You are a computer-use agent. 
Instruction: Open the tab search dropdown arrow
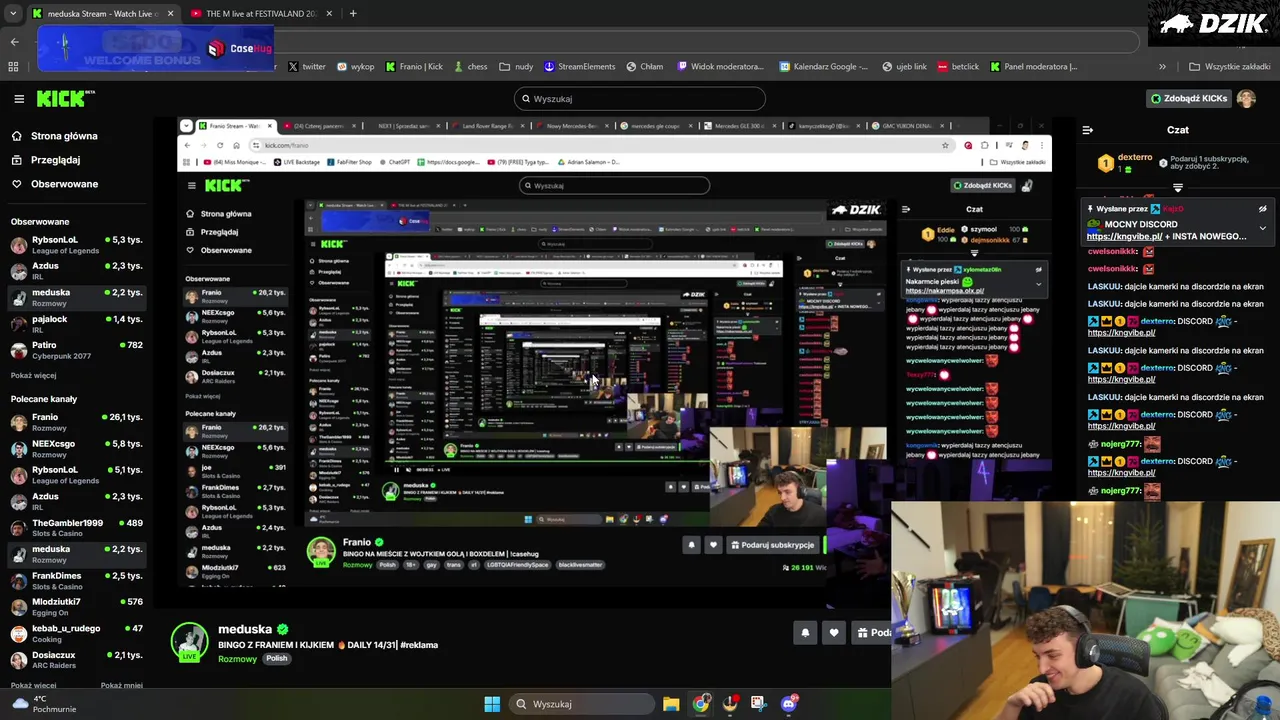tap(12, 13)
